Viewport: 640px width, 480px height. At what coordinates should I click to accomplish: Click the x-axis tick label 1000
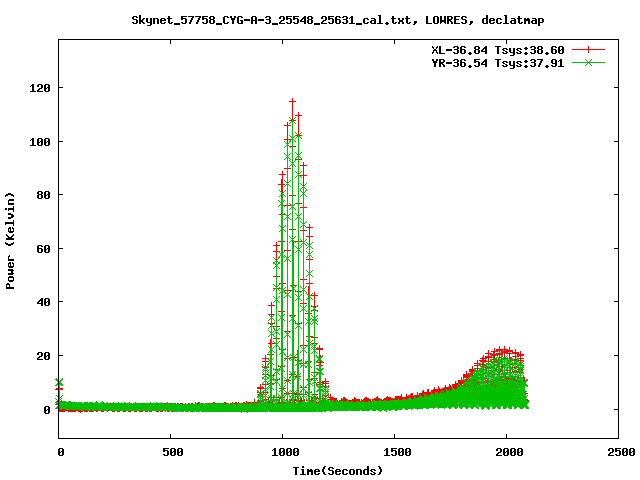[285, 452]
